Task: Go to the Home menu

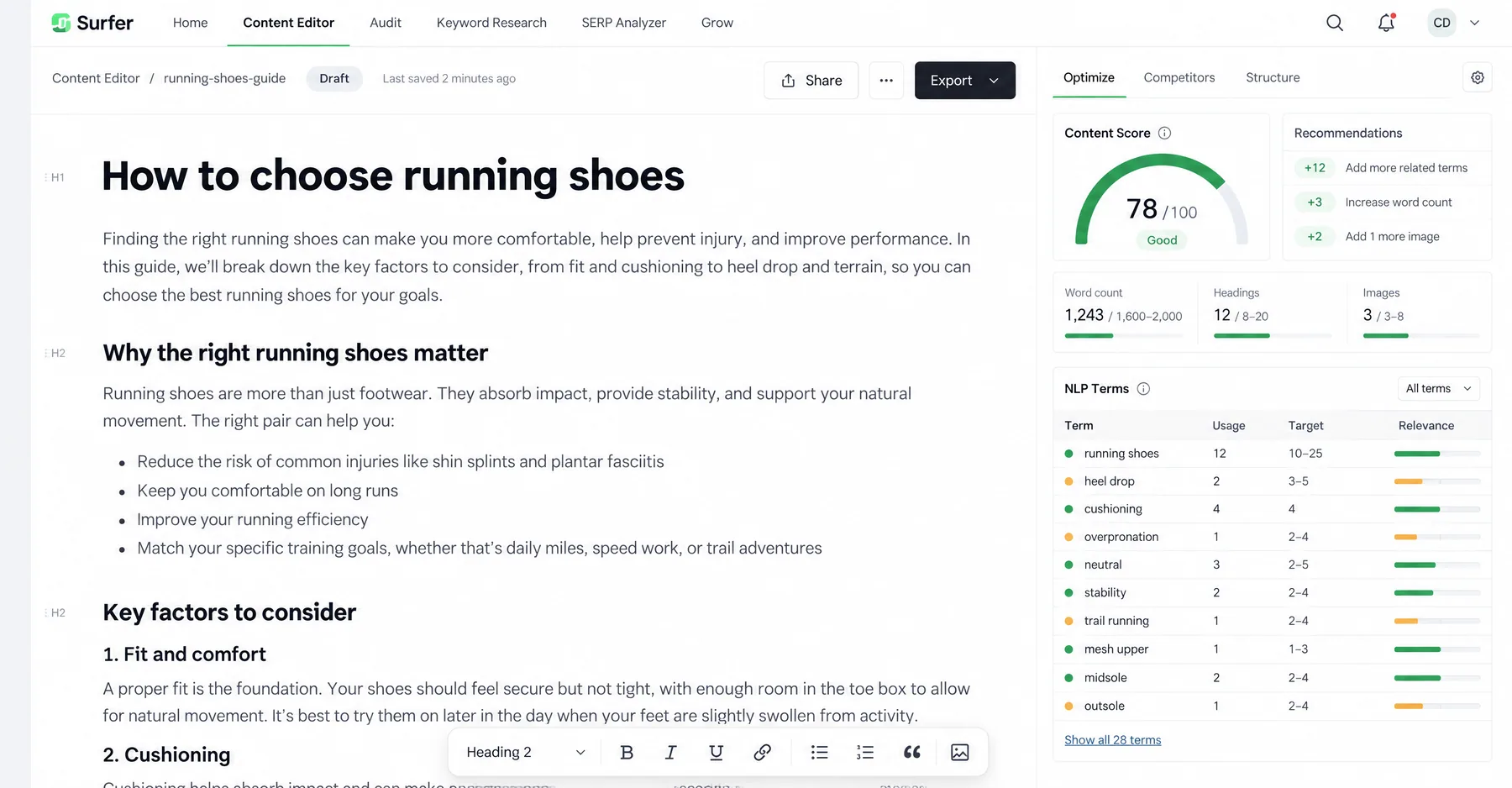Action: point(190,23)
